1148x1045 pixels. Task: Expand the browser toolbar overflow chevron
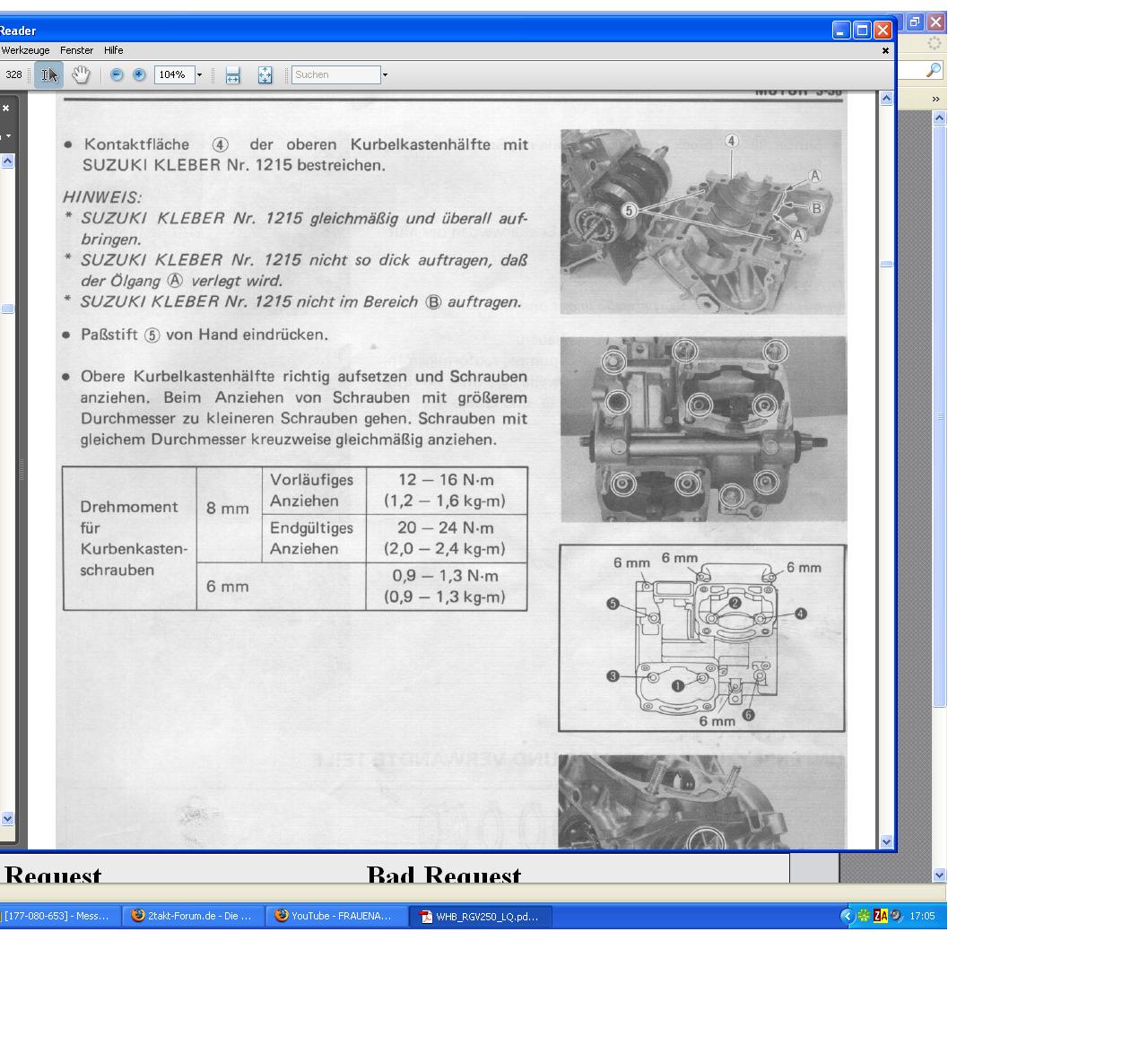click(x=935, y=99)
